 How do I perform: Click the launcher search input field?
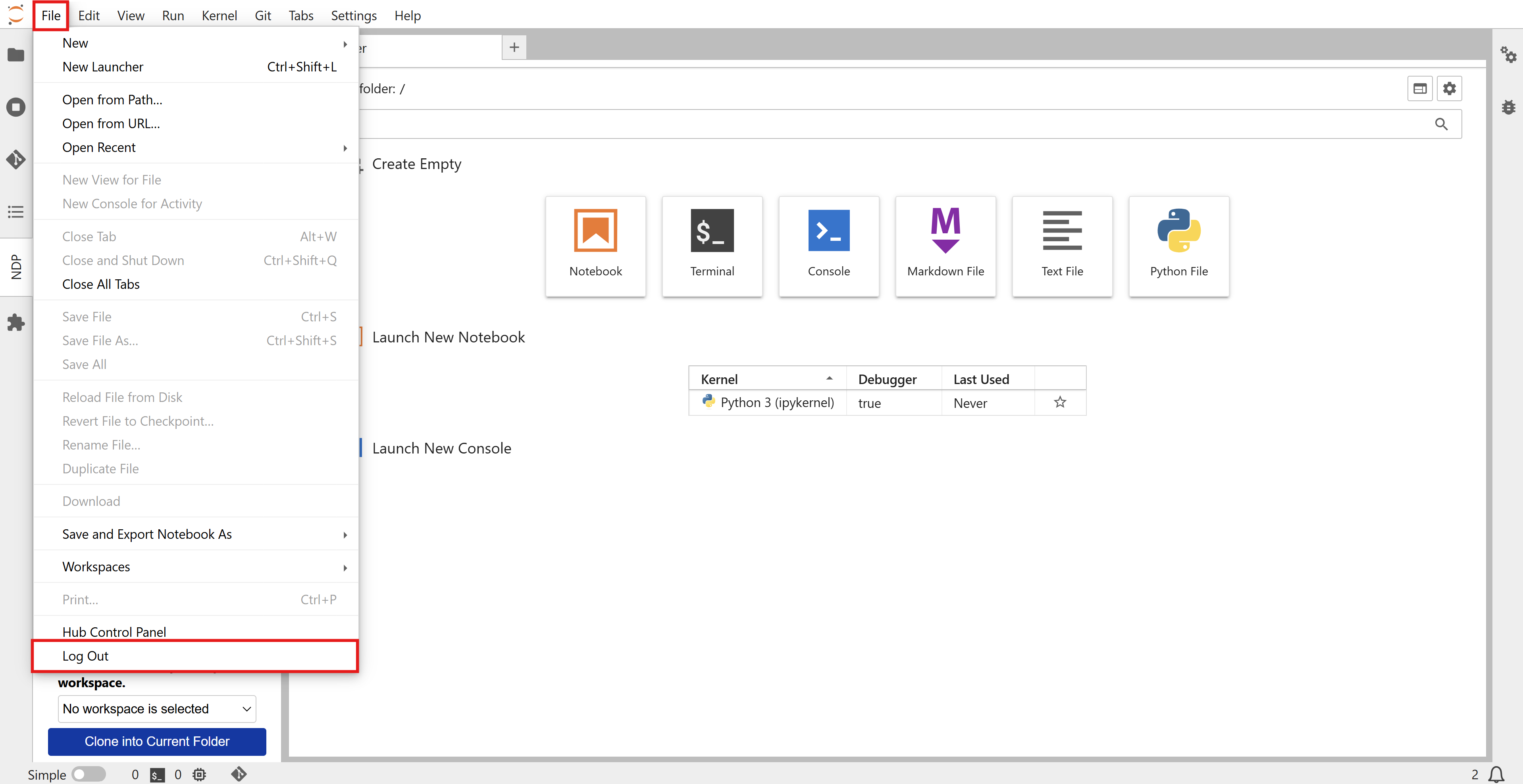click(x=887, y=124)
